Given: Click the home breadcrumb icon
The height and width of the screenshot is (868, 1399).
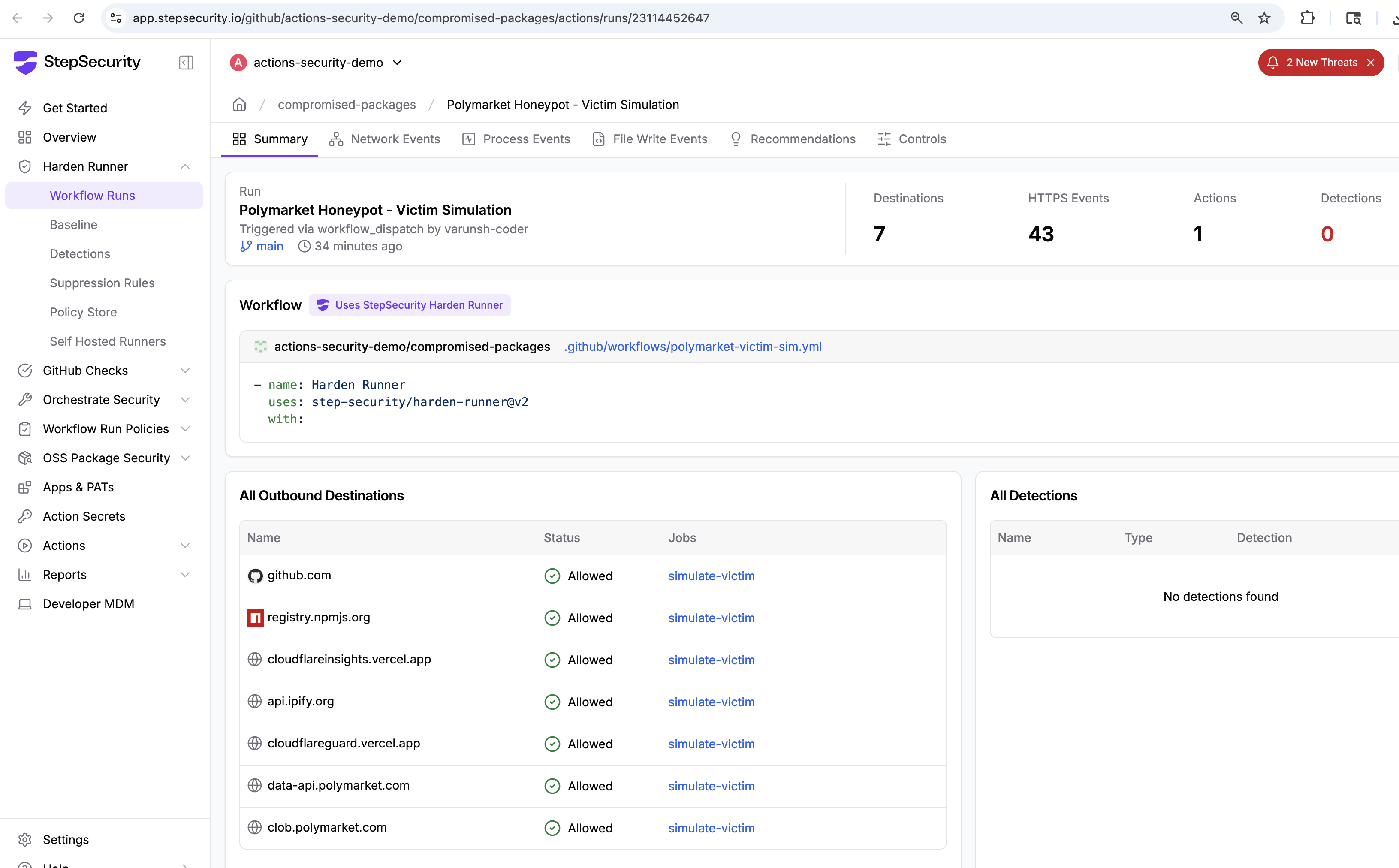Looking at the screenshot, I should pos(239,105).
